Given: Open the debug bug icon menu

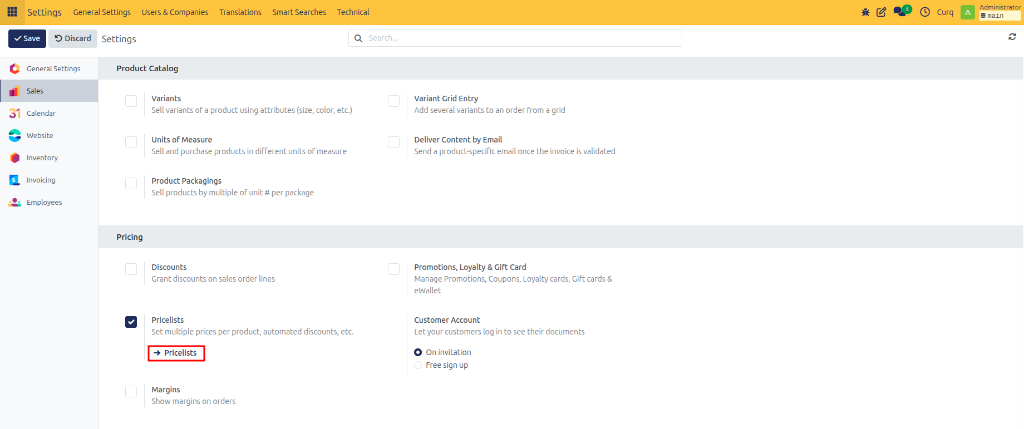Looking at the screenshot, I should click(865, 12).
